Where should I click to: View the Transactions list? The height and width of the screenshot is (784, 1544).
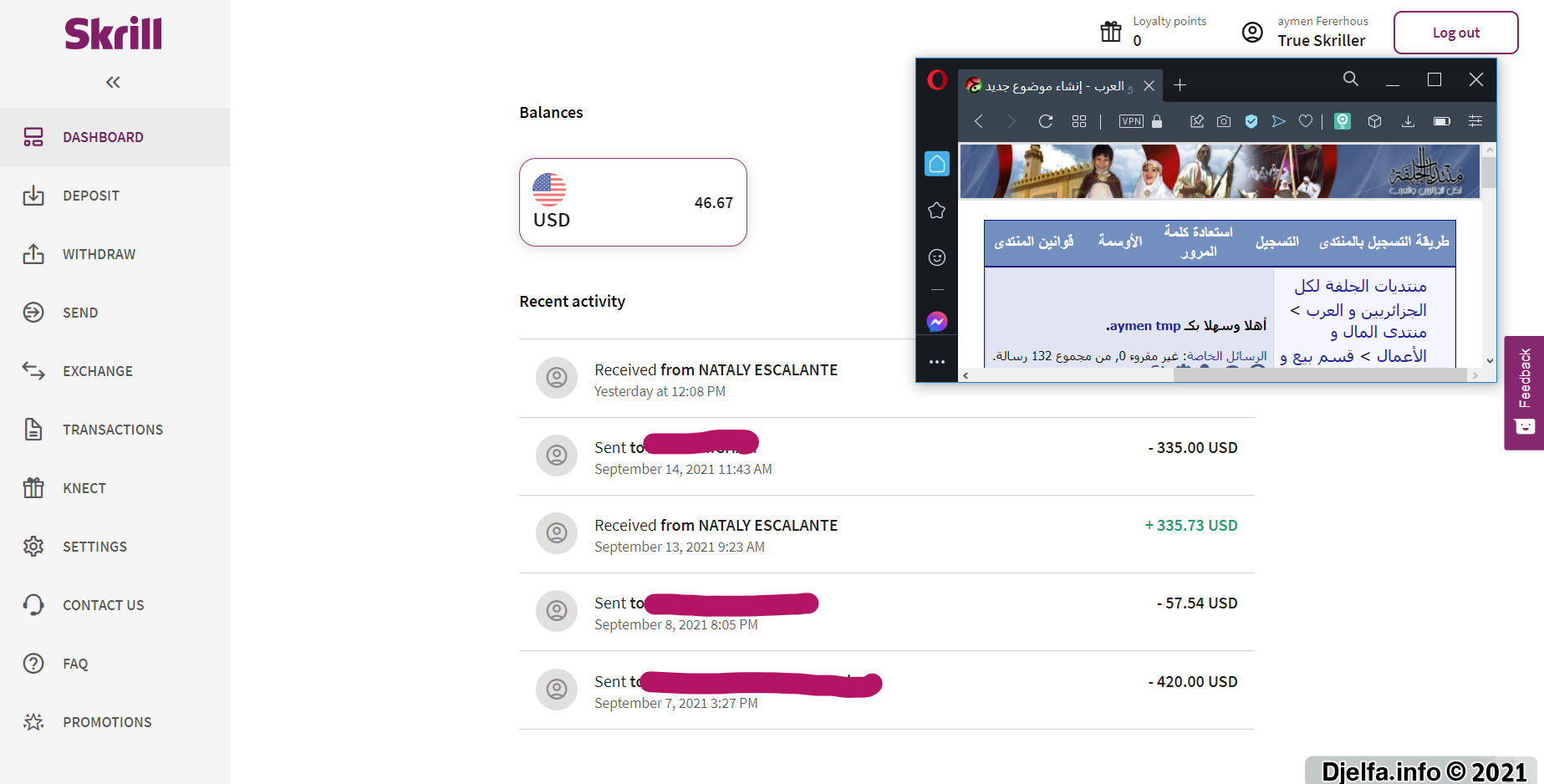[112, 430]
